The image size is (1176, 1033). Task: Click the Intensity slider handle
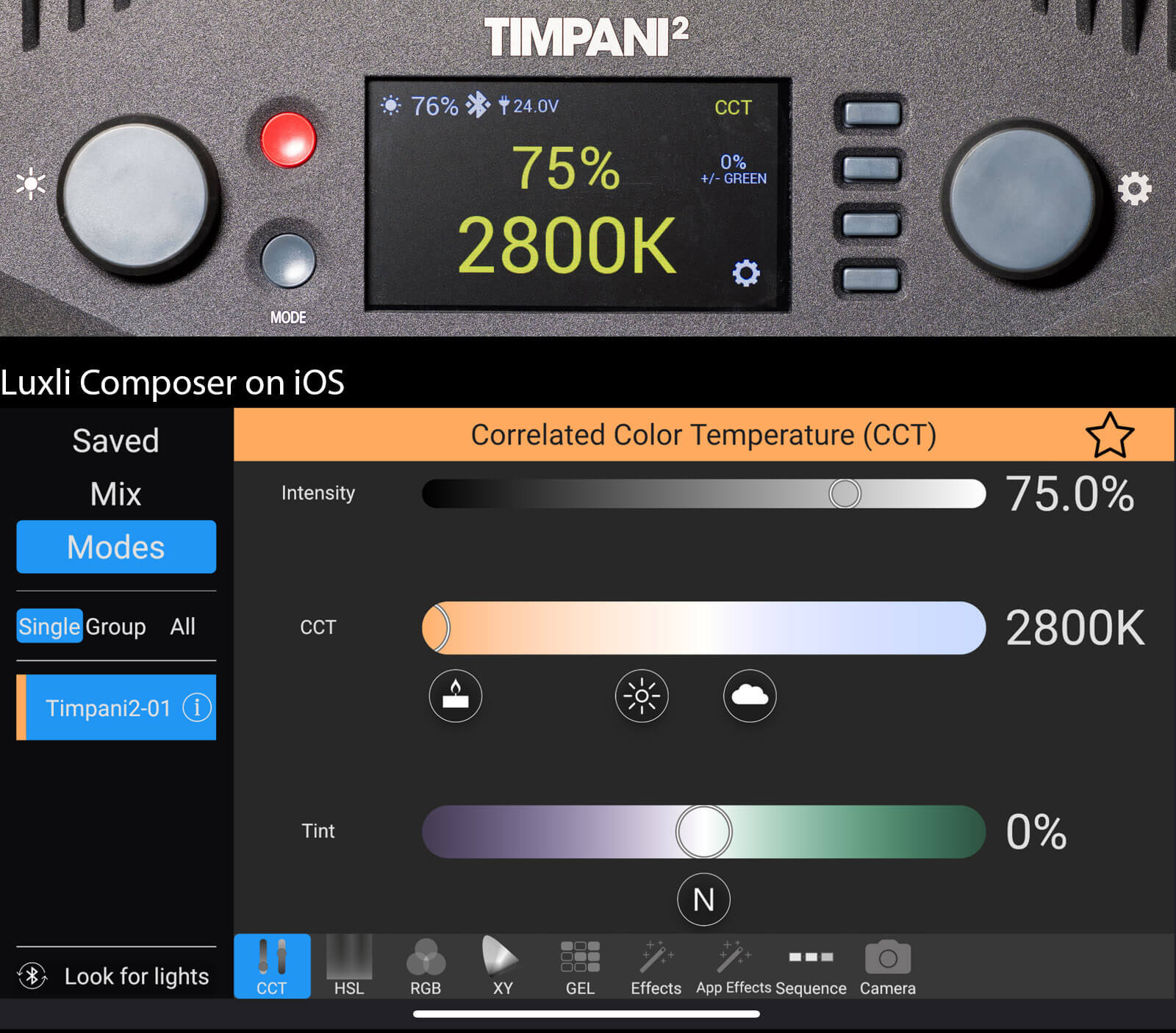click(845, 494)
